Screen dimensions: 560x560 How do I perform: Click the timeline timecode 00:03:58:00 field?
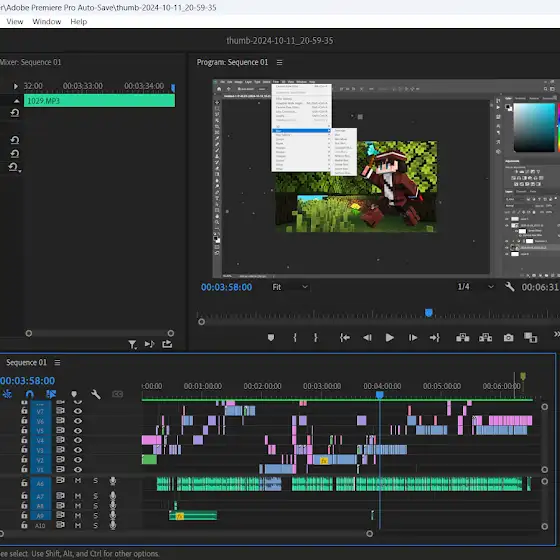[28, 381]
